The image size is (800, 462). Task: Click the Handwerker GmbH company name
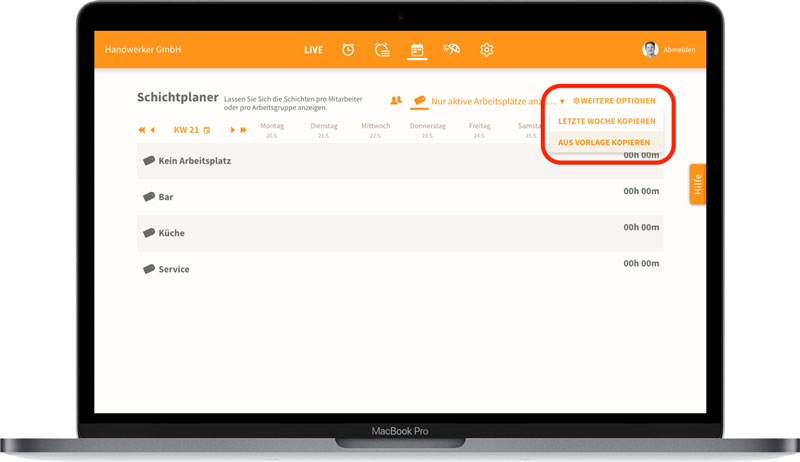[x=143, y=49]
